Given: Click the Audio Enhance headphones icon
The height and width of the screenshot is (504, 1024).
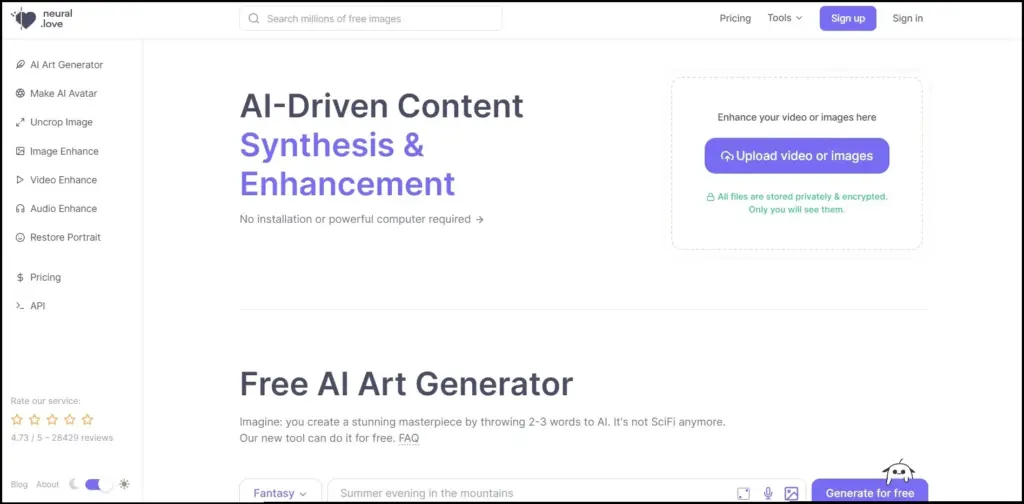Looking at the screenshot, I should 20,208.
